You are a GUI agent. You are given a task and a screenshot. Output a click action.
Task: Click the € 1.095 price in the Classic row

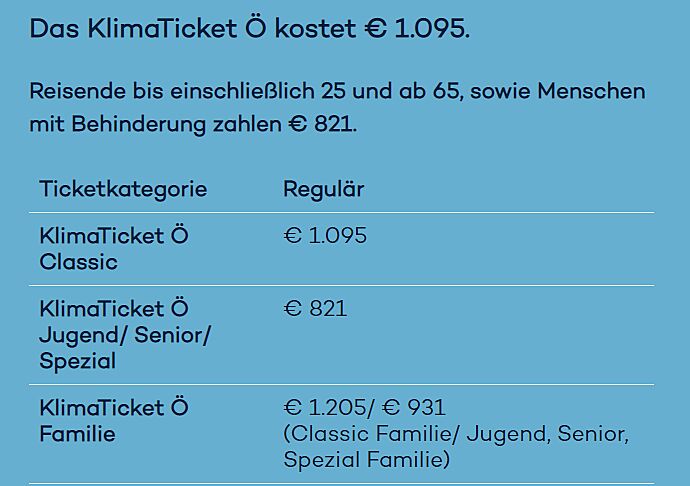(325, 236)
